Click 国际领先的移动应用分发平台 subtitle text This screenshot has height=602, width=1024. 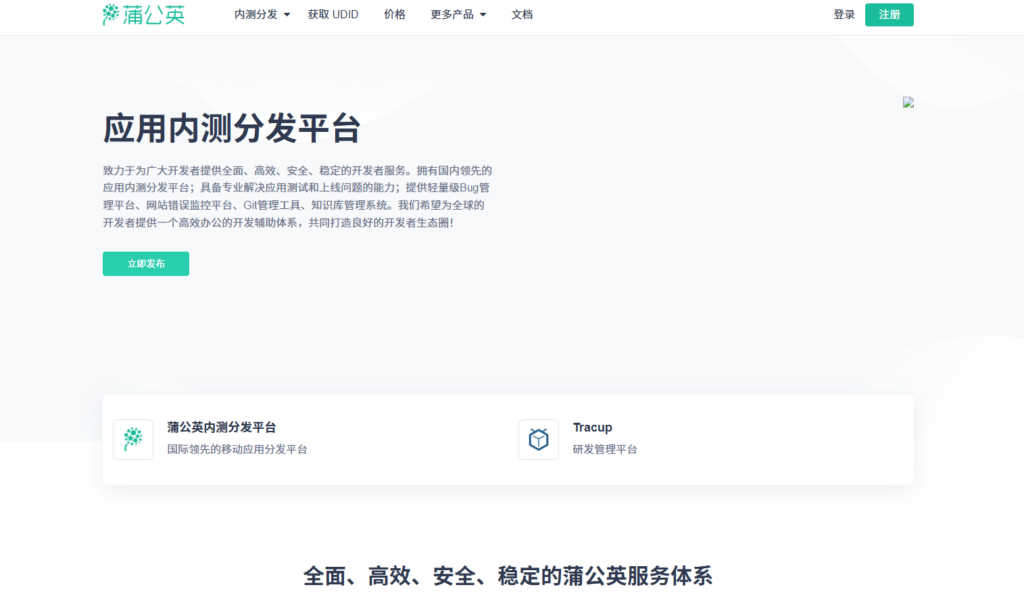coord(235,448)
